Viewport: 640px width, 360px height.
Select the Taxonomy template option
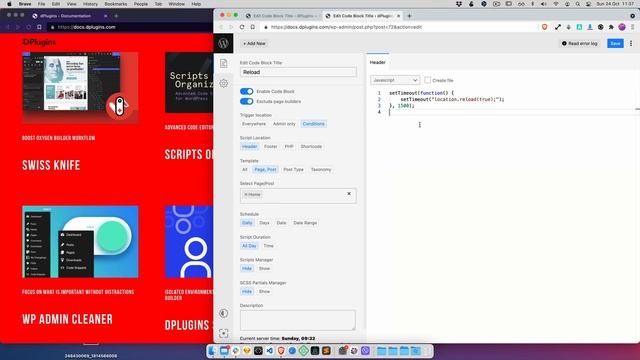tap(321, 169)
